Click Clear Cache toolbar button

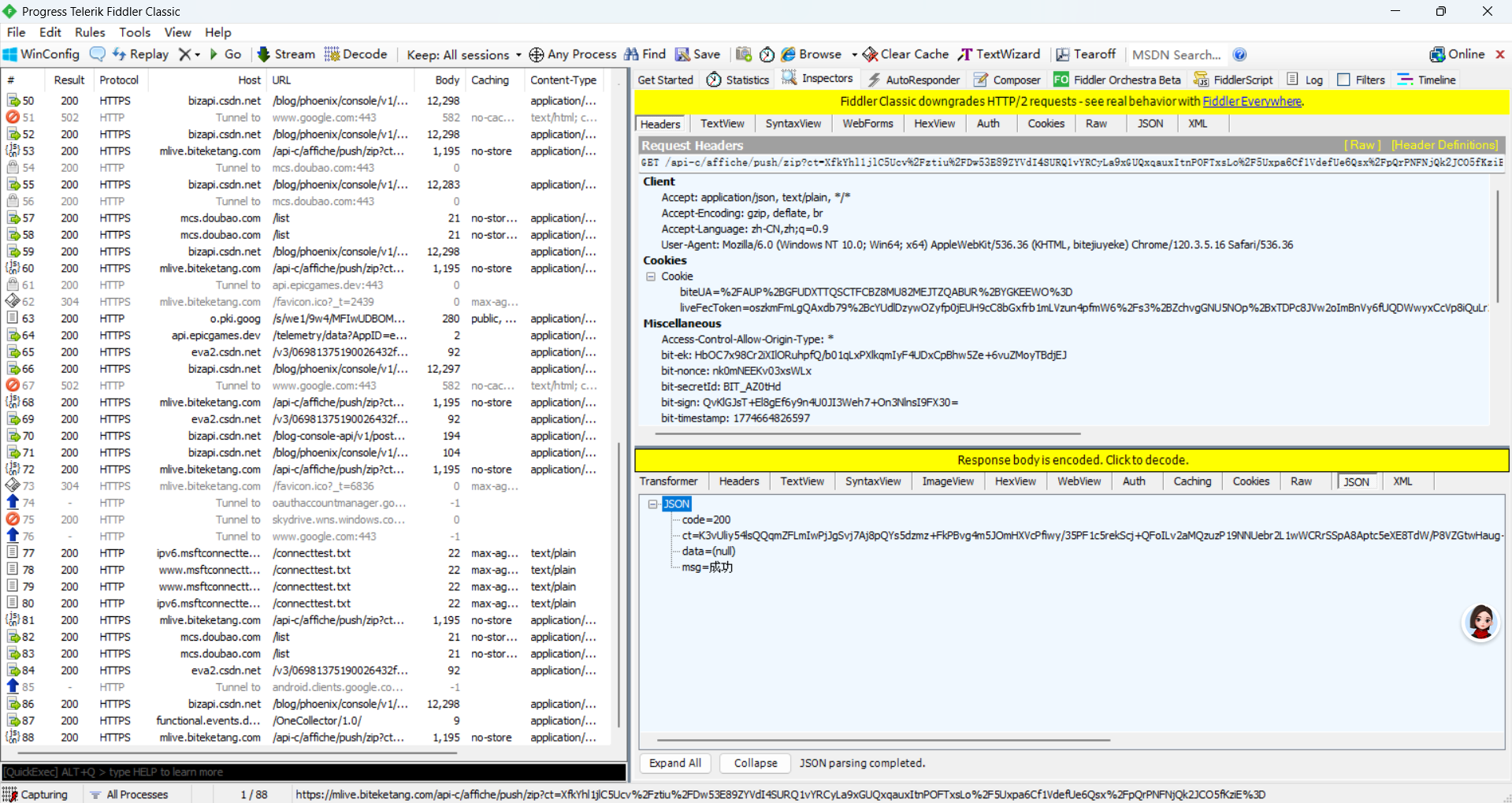(x=906, y=54)
